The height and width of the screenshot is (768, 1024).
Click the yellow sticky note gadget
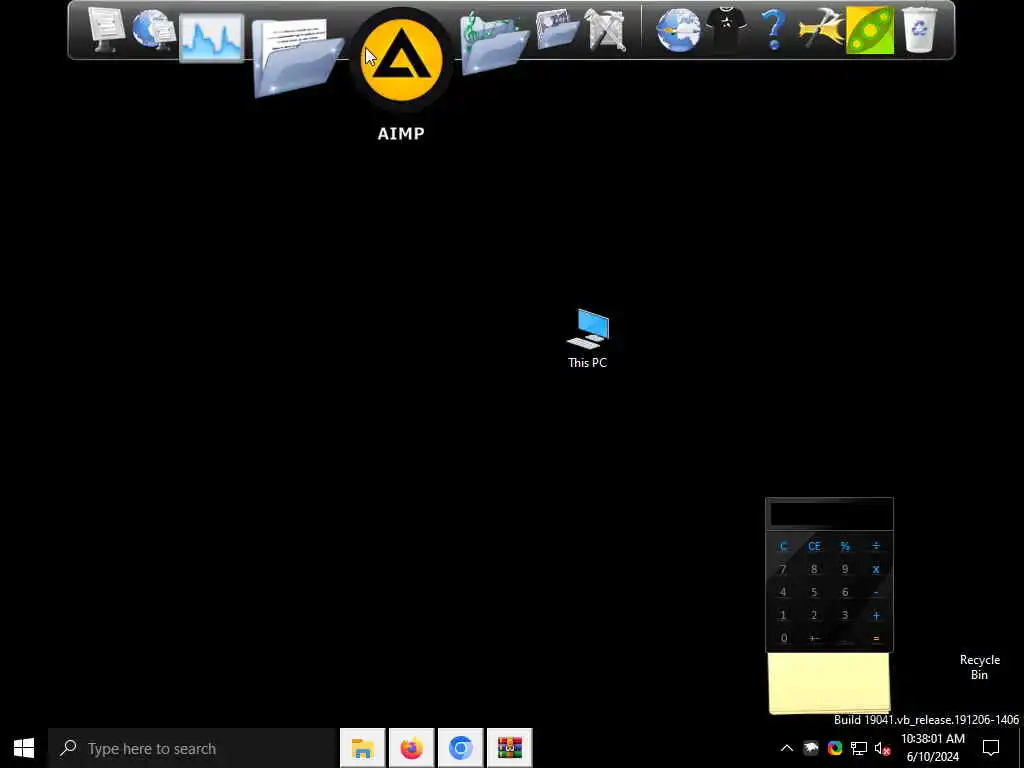coord(829,683)
